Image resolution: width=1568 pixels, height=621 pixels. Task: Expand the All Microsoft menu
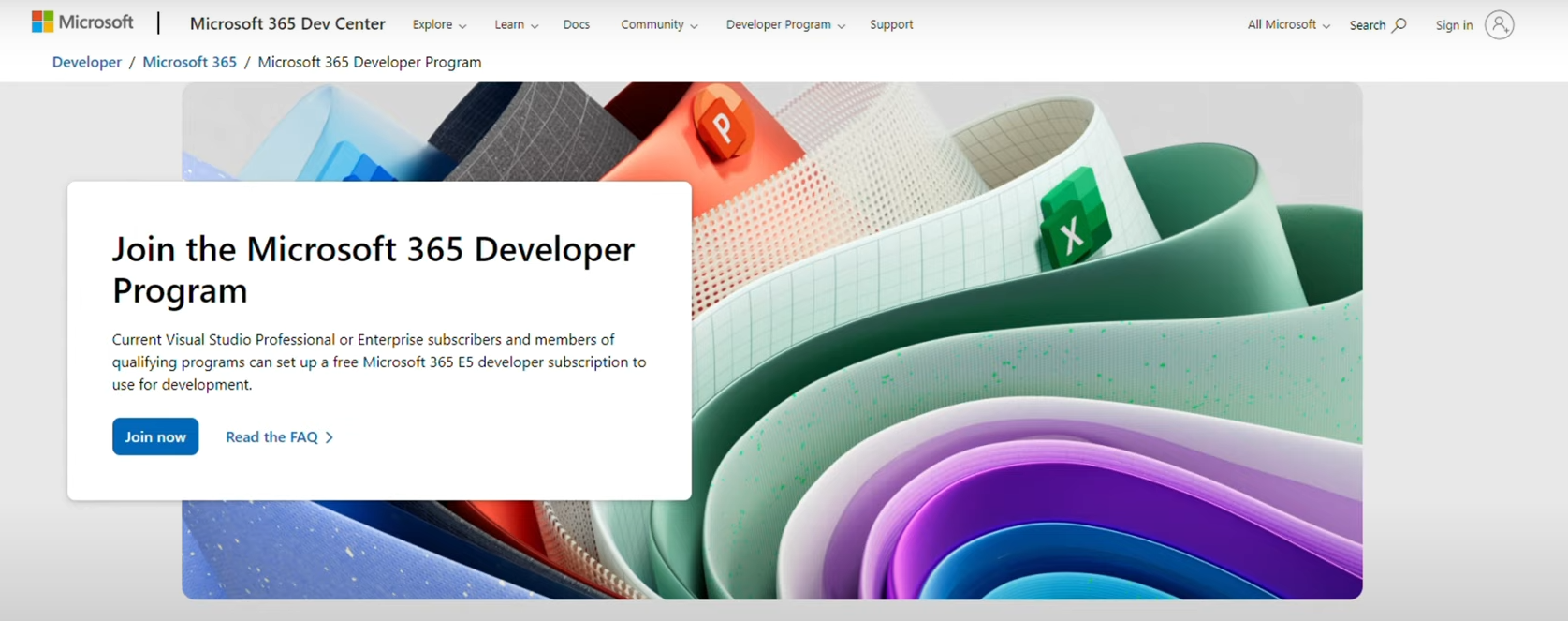tap(1288, 25)
